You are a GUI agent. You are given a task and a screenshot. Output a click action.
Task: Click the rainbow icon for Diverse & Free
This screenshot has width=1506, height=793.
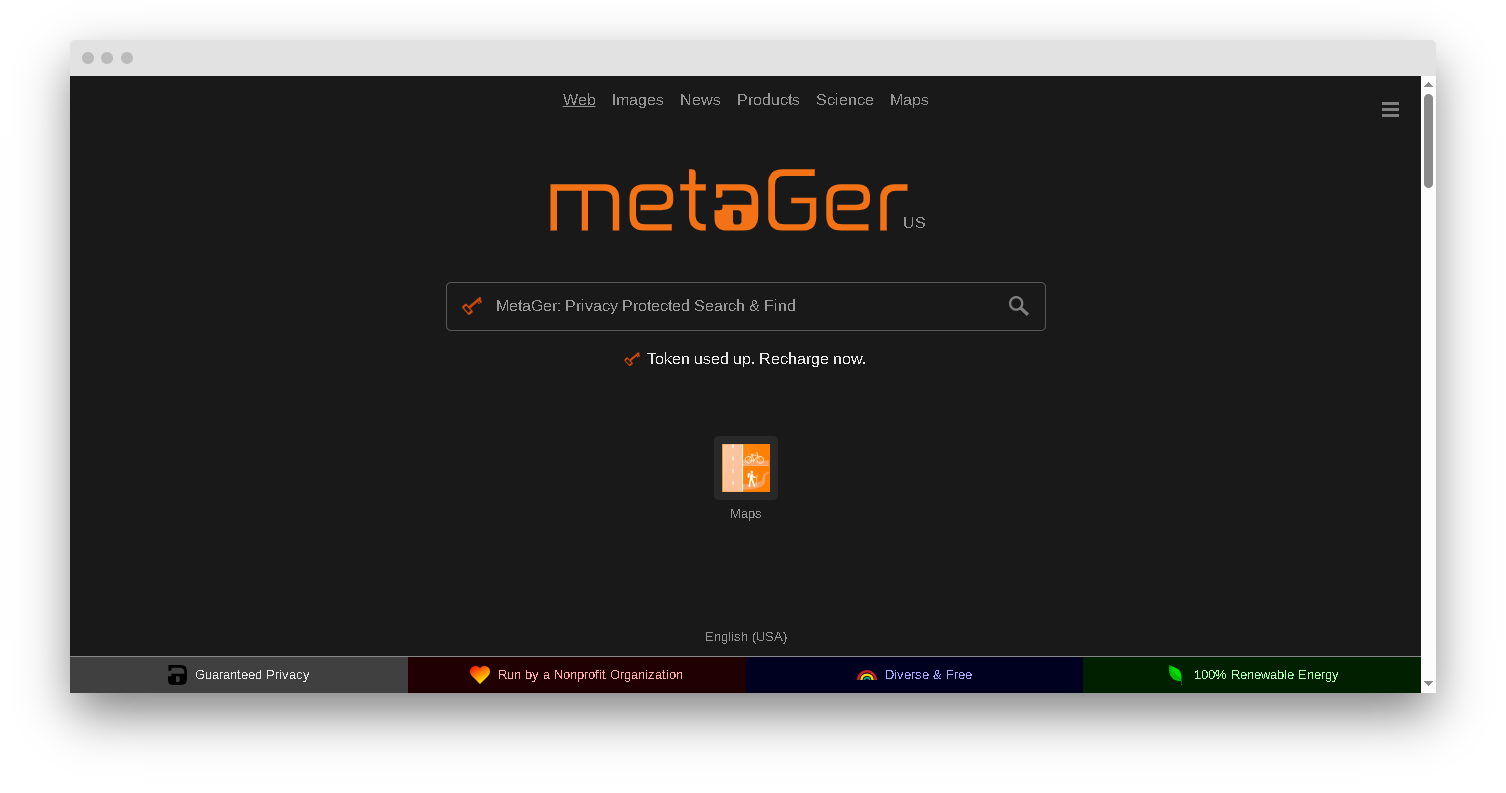point(867,675)
